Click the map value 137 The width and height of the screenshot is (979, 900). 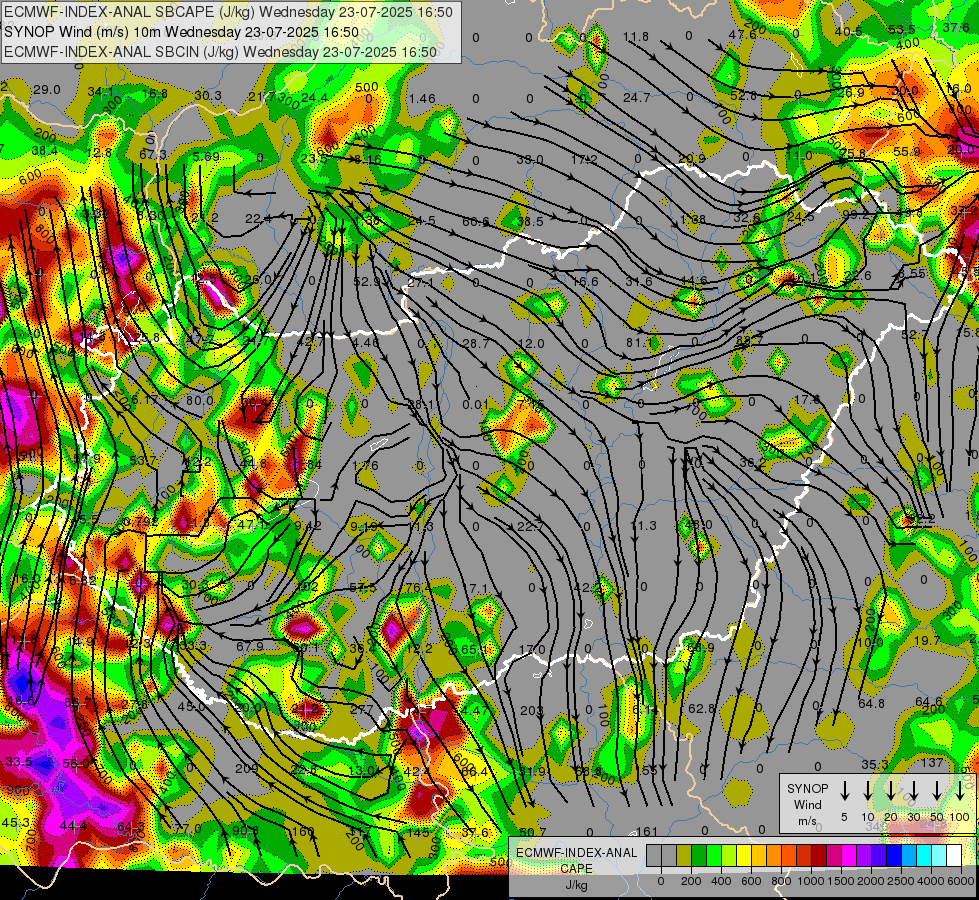click(932, 763)
